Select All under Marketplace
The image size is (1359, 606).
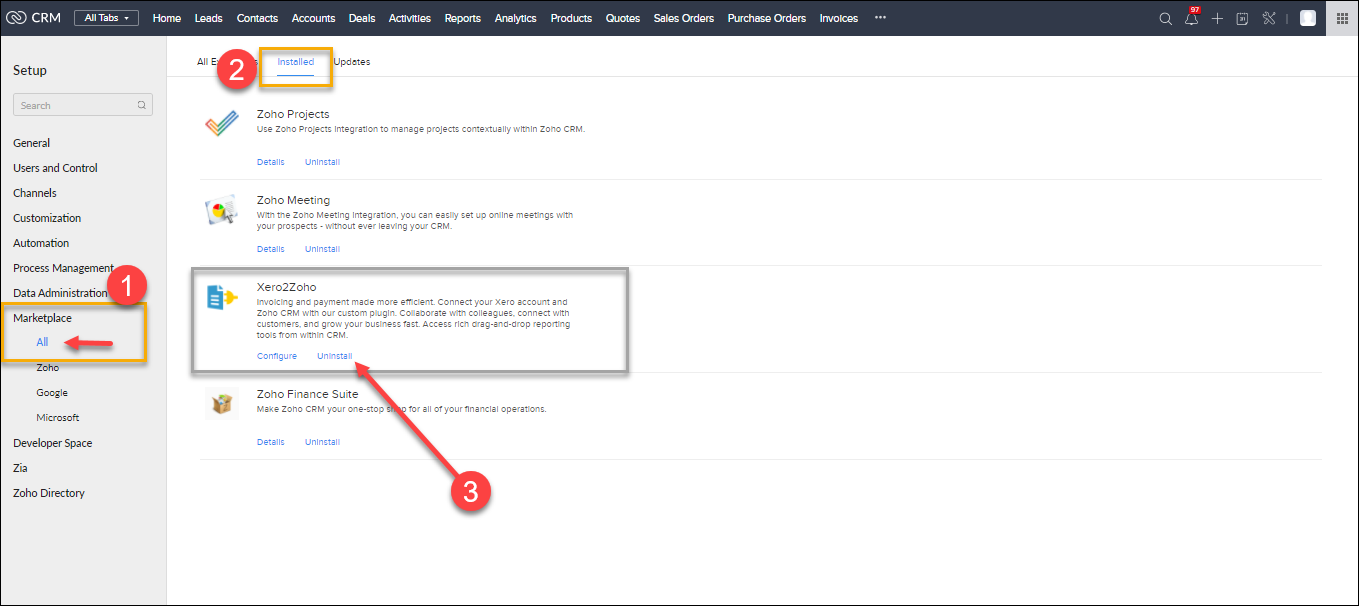43,342
